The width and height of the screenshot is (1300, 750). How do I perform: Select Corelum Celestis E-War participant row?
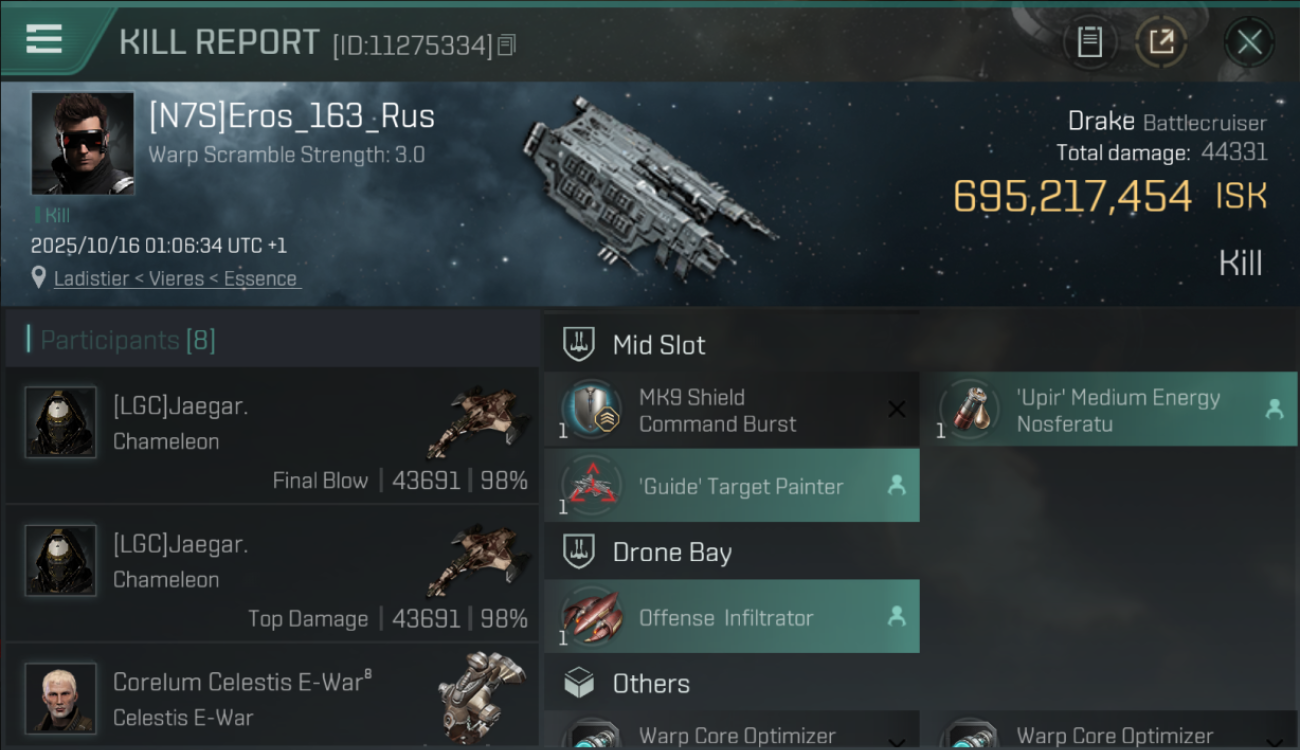pos(272,697)
